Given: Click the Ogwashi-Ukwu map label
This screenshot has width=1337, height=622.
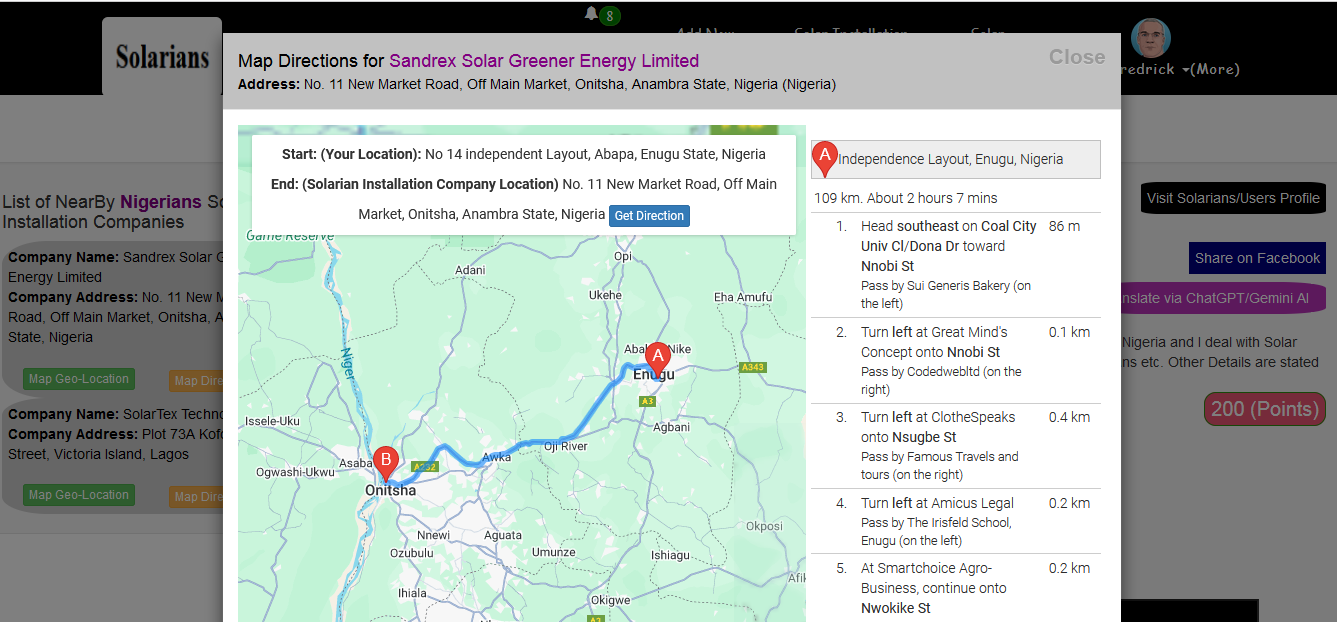Looking at the screenshot, I should pos(295,472).
